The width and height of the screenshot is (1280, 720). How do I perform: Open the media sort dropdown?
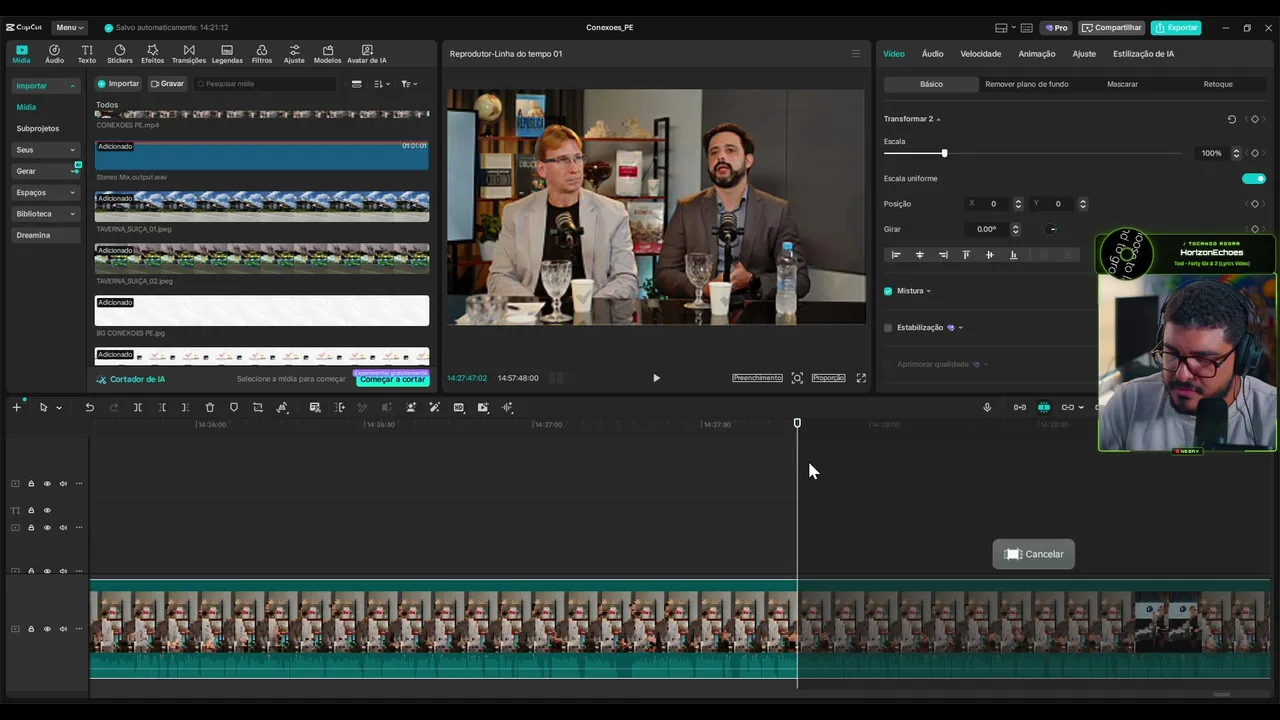(382, 84)
